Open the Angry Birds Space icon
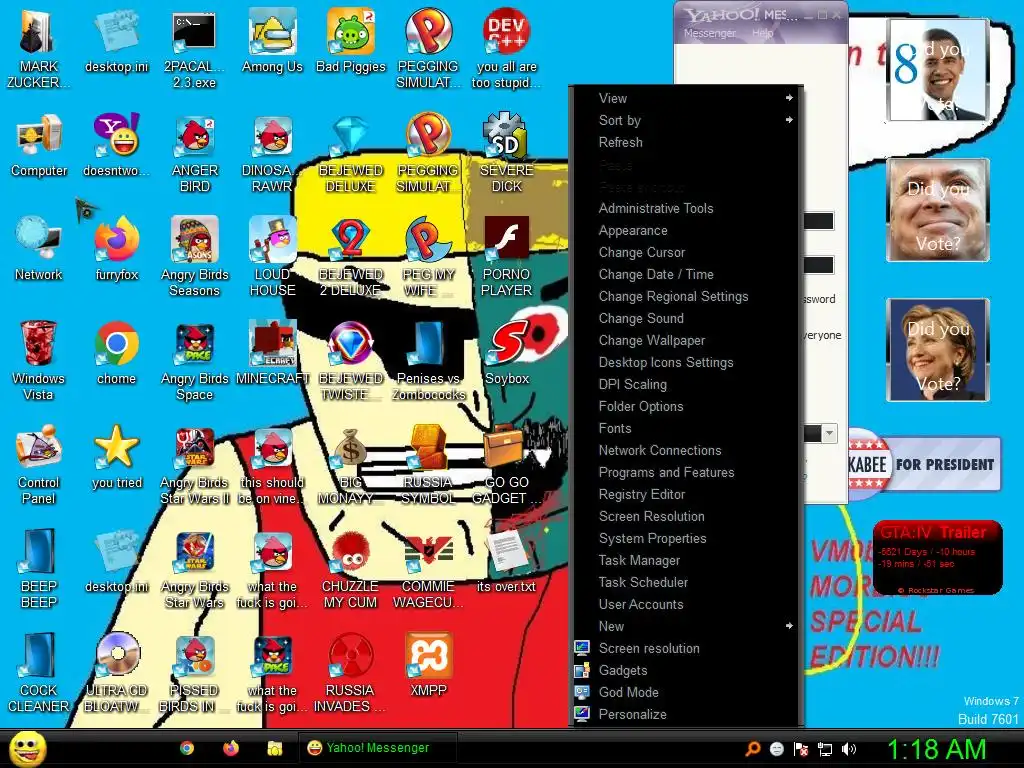Image resolution: width=1024 pixels, height=768 pixels. pos(194,360)
